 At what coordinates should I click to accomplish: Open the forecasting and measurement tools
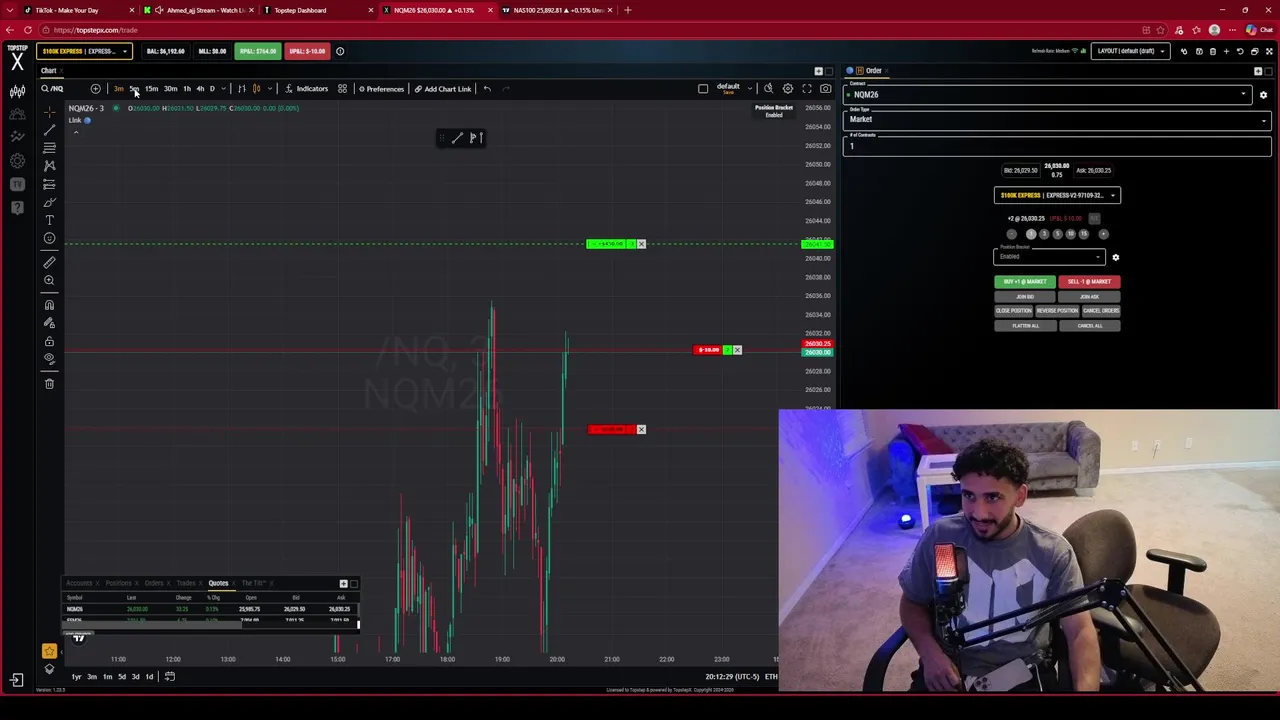click(x=49, y=184)
